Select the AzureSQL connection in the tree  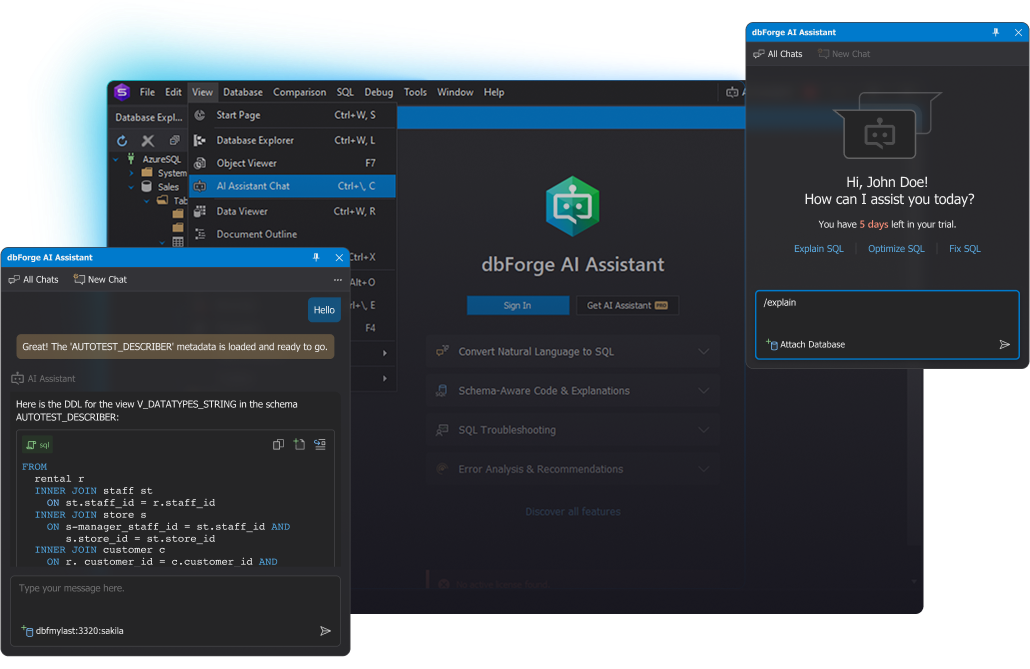tap(161, 159)
